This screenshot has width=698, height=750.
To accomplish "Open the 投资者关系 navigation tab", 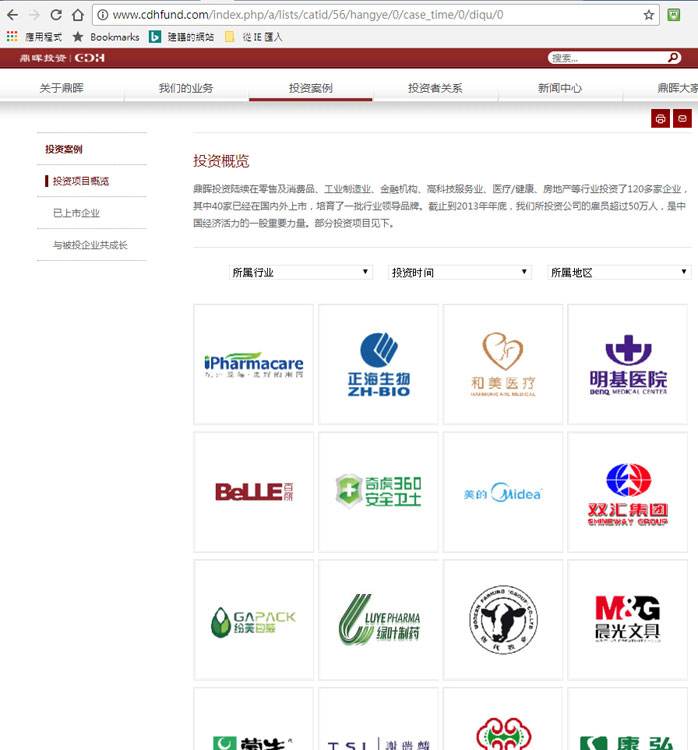I will (435, 88).
